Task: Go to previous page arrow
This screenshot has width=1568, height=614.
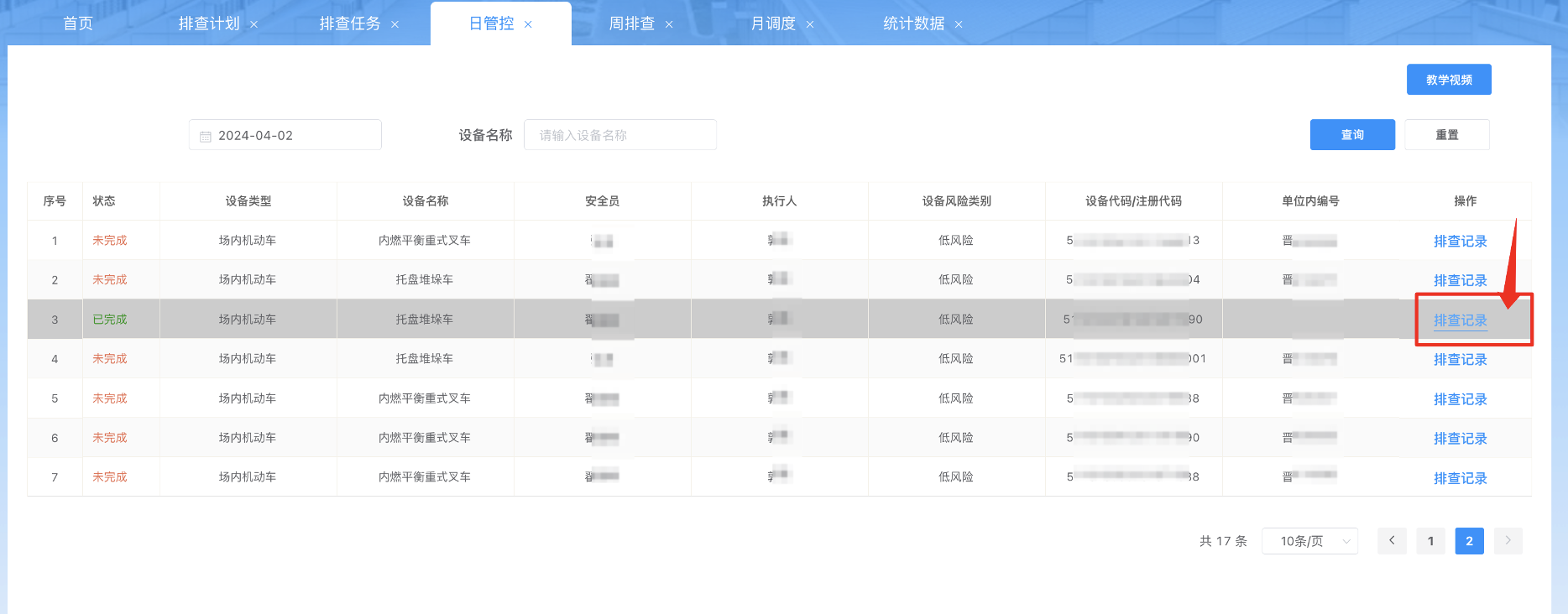Action: point(1392,541)
